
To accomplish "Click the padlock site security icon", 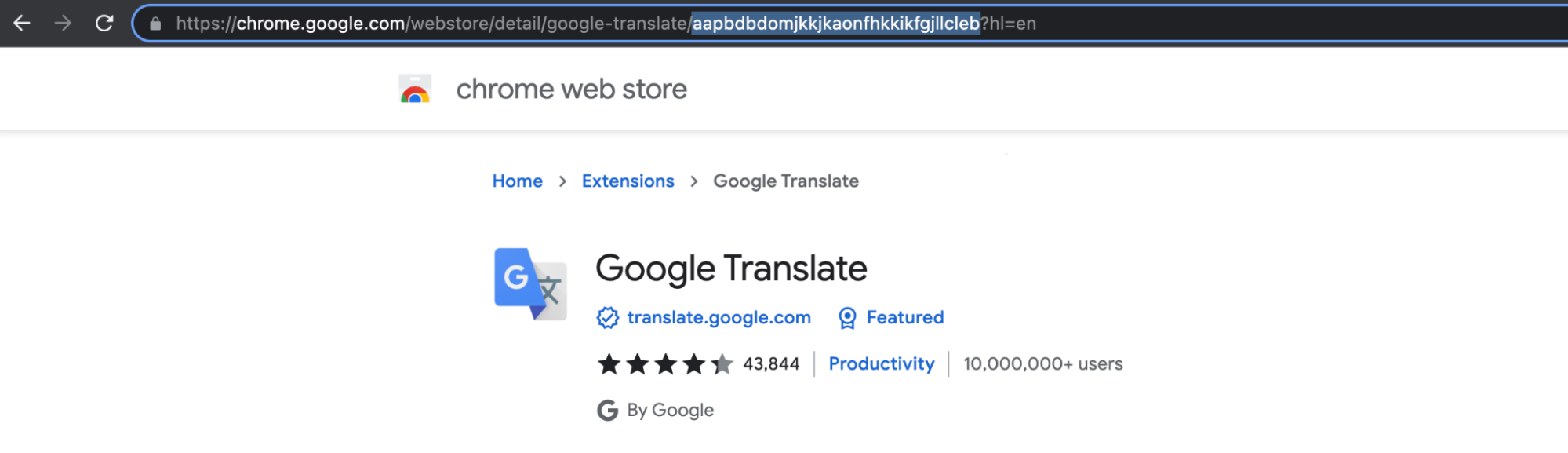I will pos(155,24).
